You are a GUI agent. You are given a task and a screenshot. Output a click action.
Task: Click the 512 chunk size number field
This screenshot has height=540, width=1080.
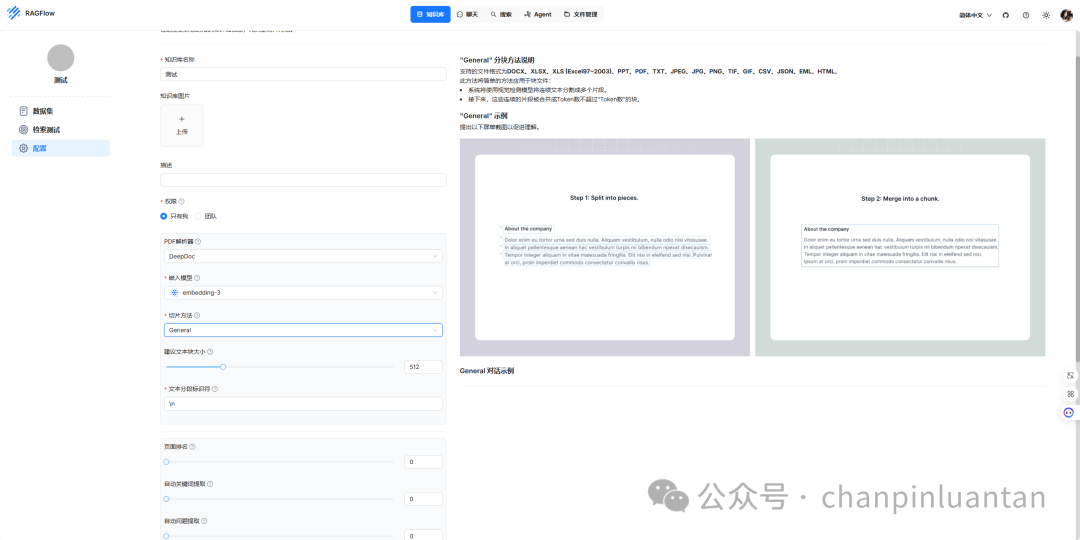coord(424,367)
